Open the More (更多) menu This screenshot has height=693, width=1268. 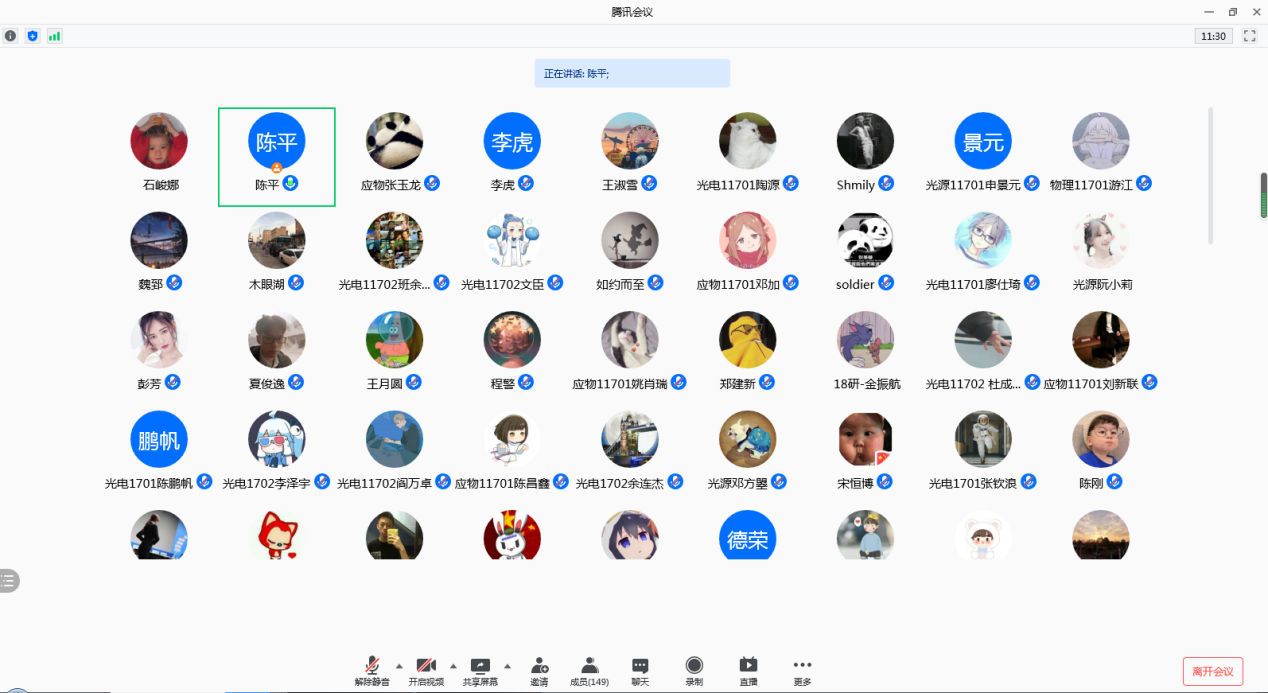click(802, 670)
